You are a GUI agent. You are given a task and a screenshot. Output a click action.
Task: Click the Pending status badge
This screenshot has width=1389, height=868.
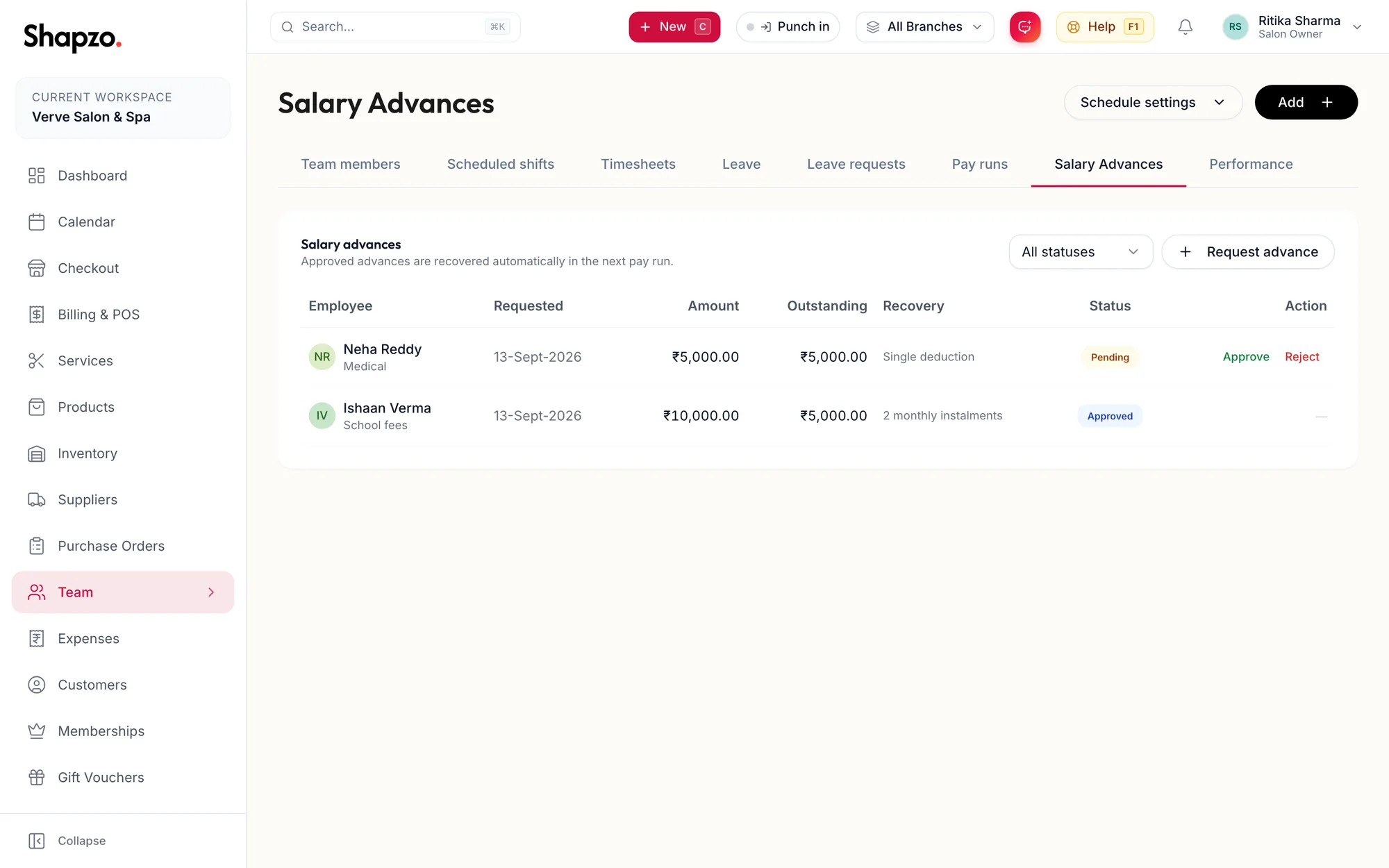point(1110,357)
